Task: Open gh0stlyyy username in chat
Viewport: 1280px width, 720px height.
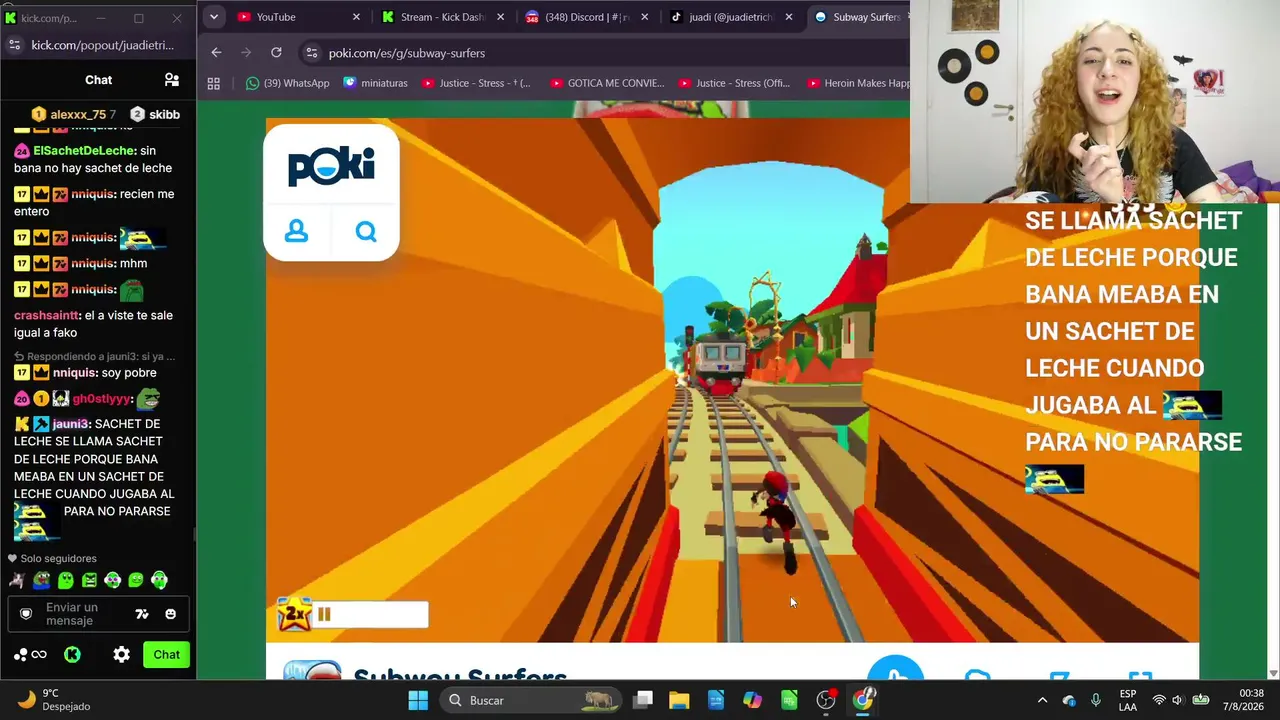Action: [102, 399]
